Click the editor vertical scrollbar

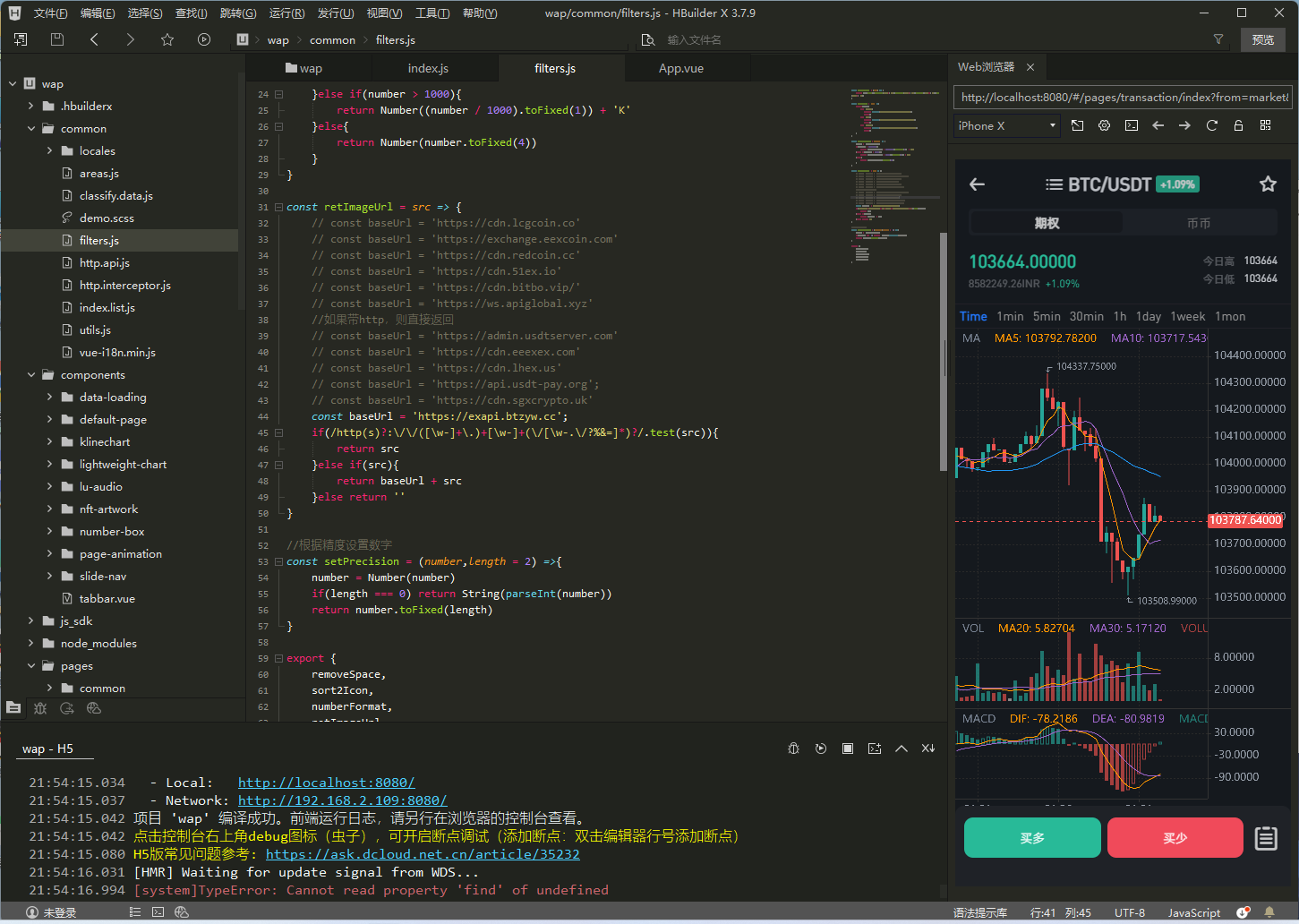tap(943, 349)
